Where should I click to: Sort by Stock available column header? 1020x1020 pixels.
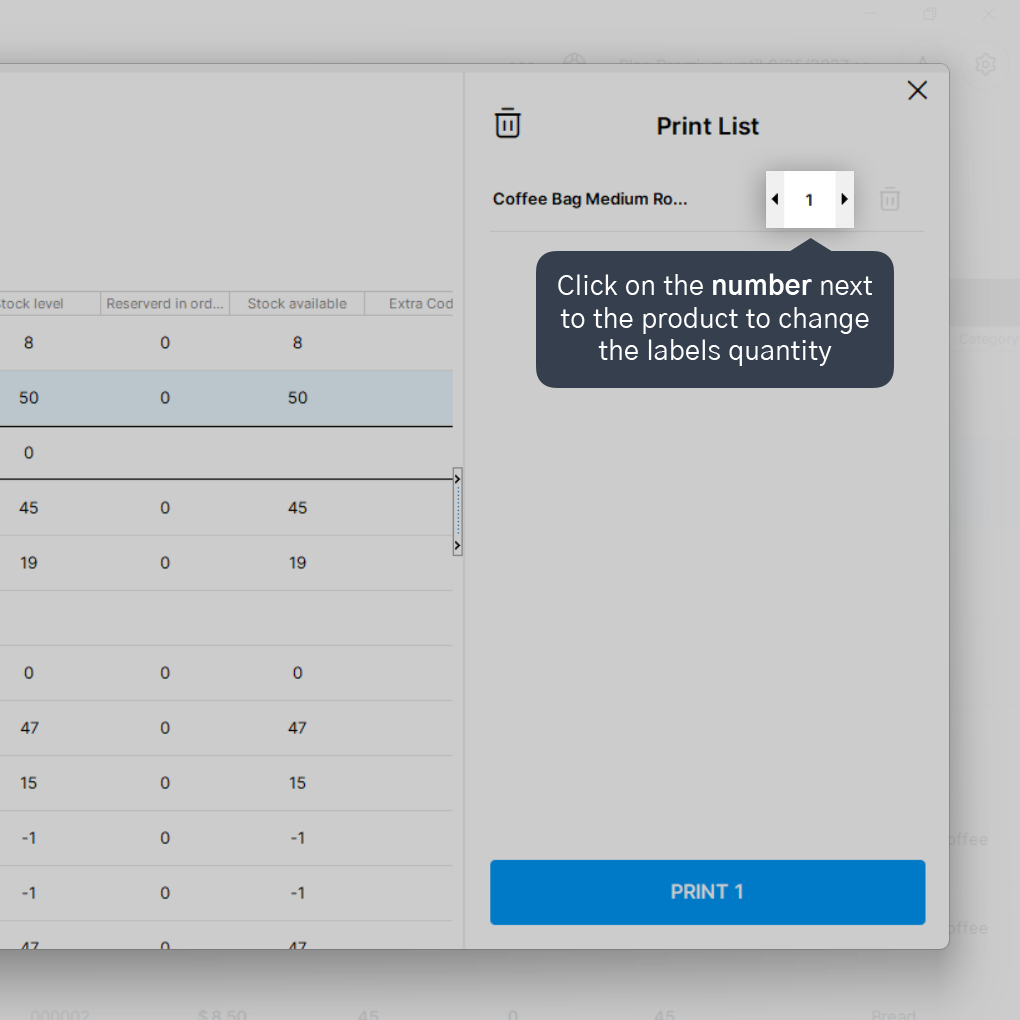click(297, 304)
